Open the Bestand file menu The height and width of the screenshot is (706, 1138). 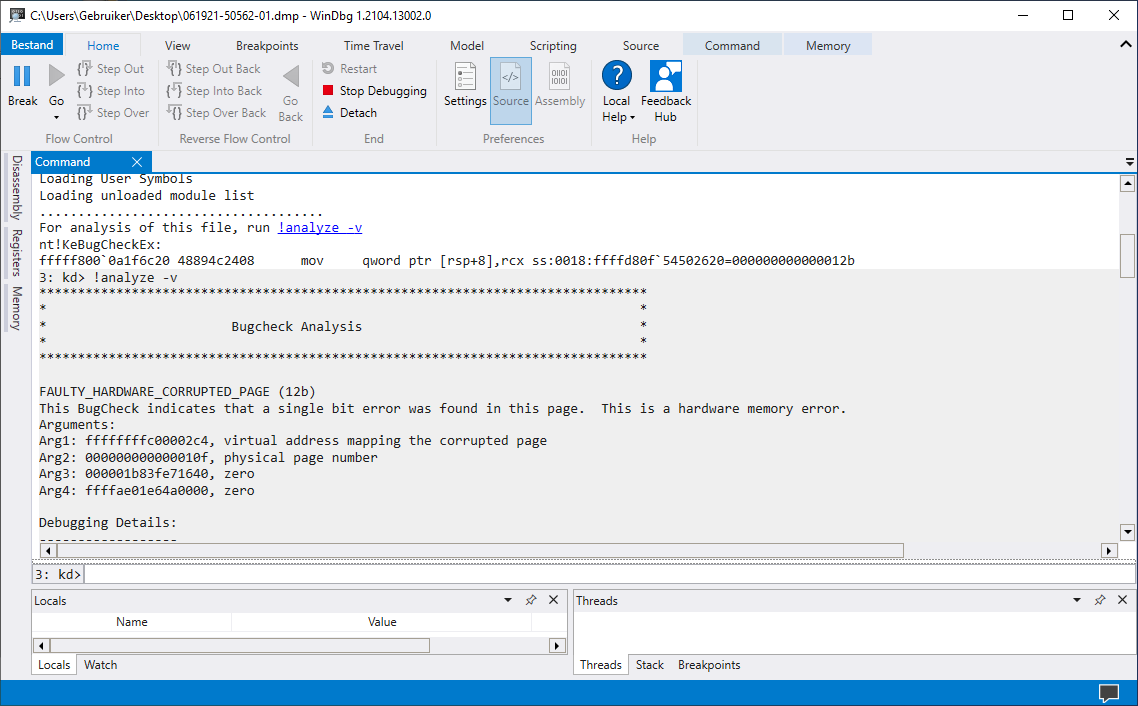(32, 45)
